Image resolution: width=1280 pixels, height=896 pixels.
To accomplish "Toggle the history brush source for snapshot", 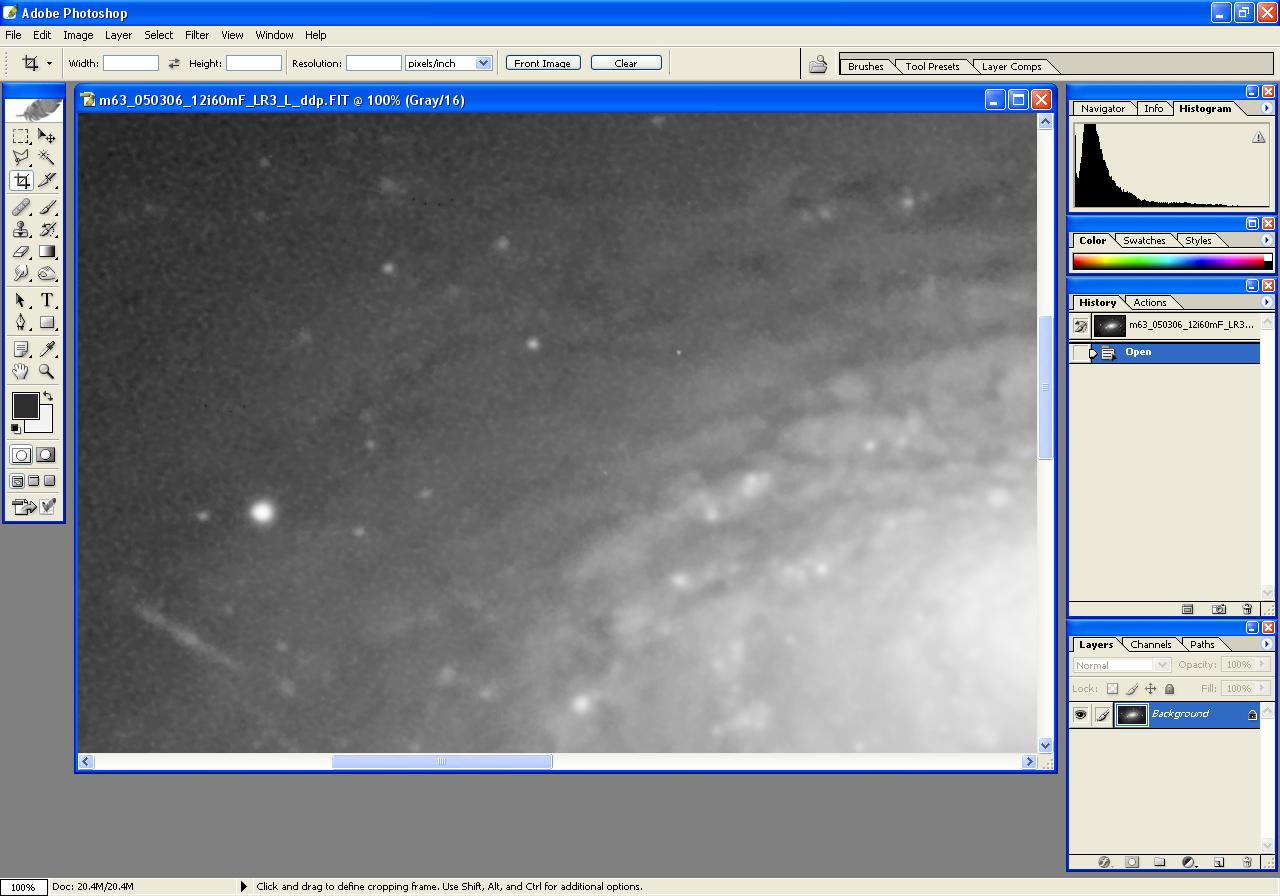I will tap(1080, 326).
